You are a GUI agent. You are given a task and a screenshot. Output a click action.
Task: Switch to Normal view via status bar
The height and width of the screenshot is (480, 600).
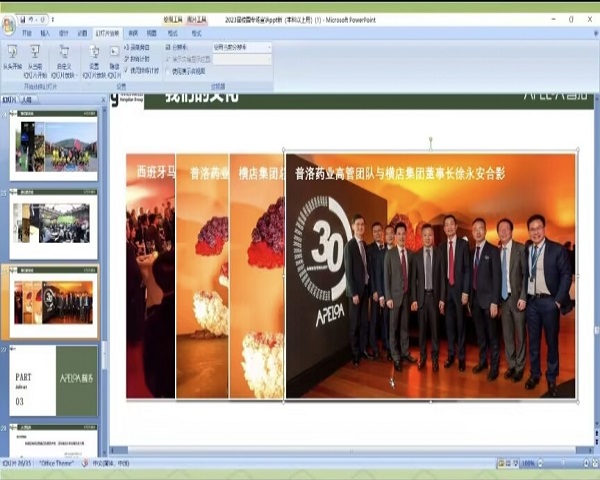[x=501, y=464]
